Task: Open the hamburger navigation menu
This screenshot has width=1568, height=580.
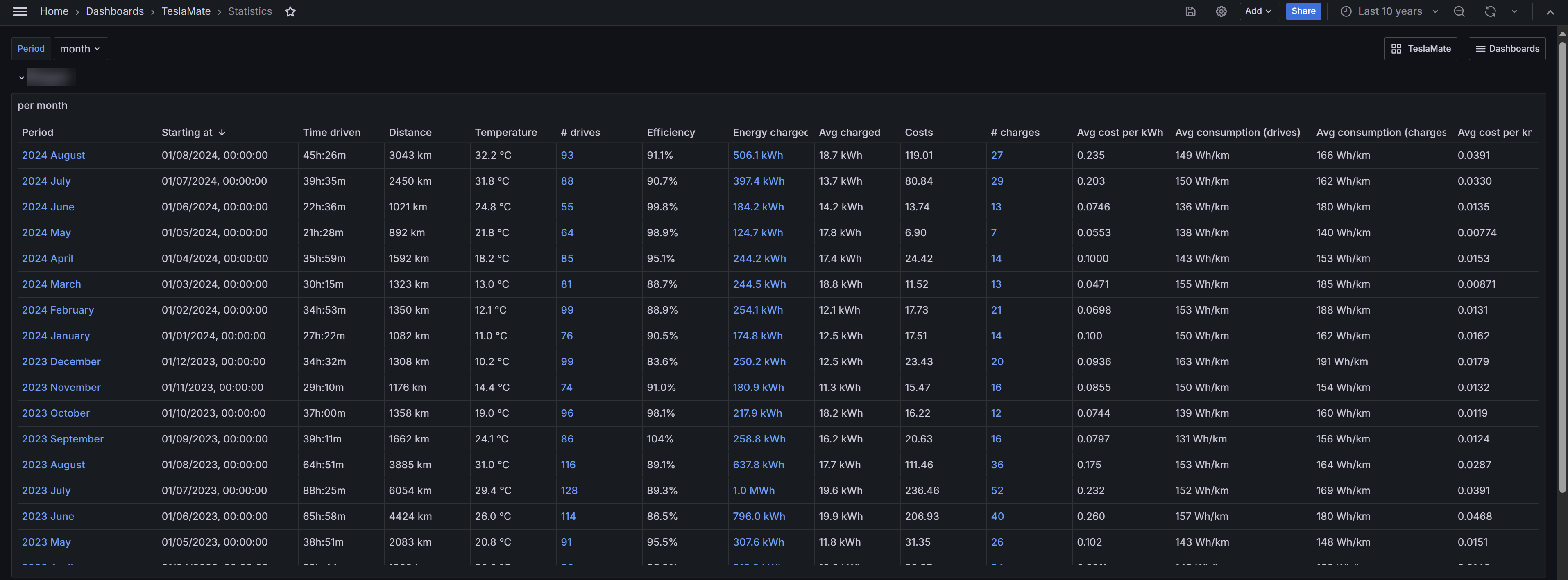Action: coord(20,11)
